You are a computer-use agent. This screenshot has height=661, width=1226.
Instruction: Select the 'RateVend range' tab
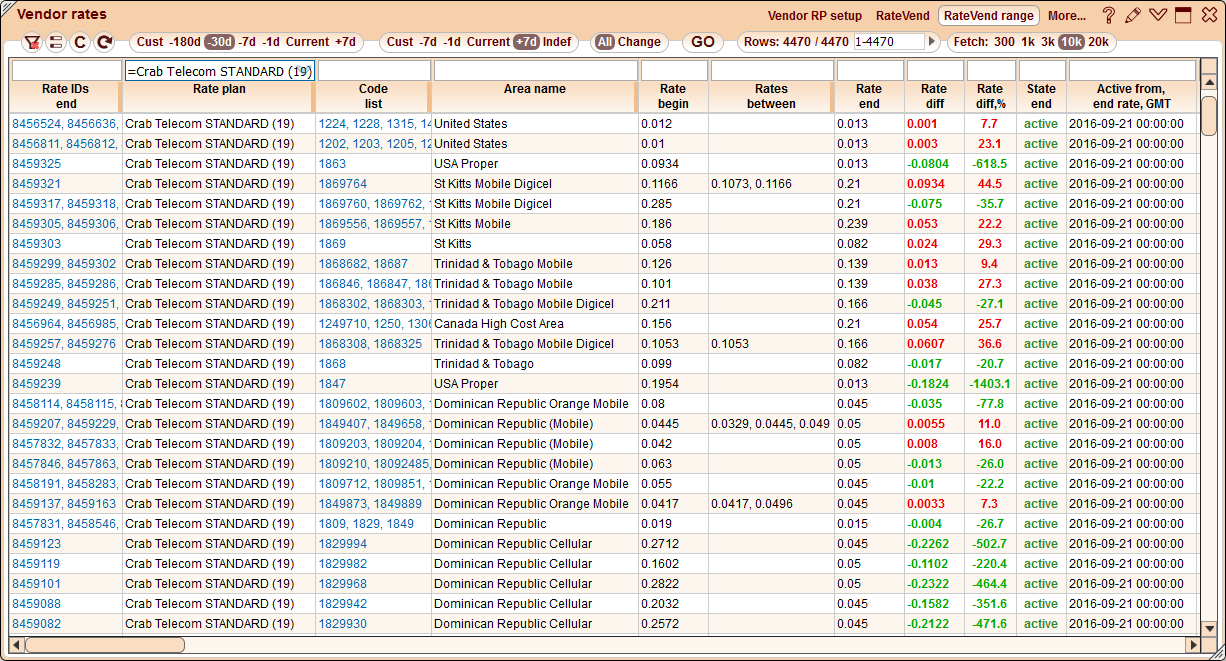(989, 16)
